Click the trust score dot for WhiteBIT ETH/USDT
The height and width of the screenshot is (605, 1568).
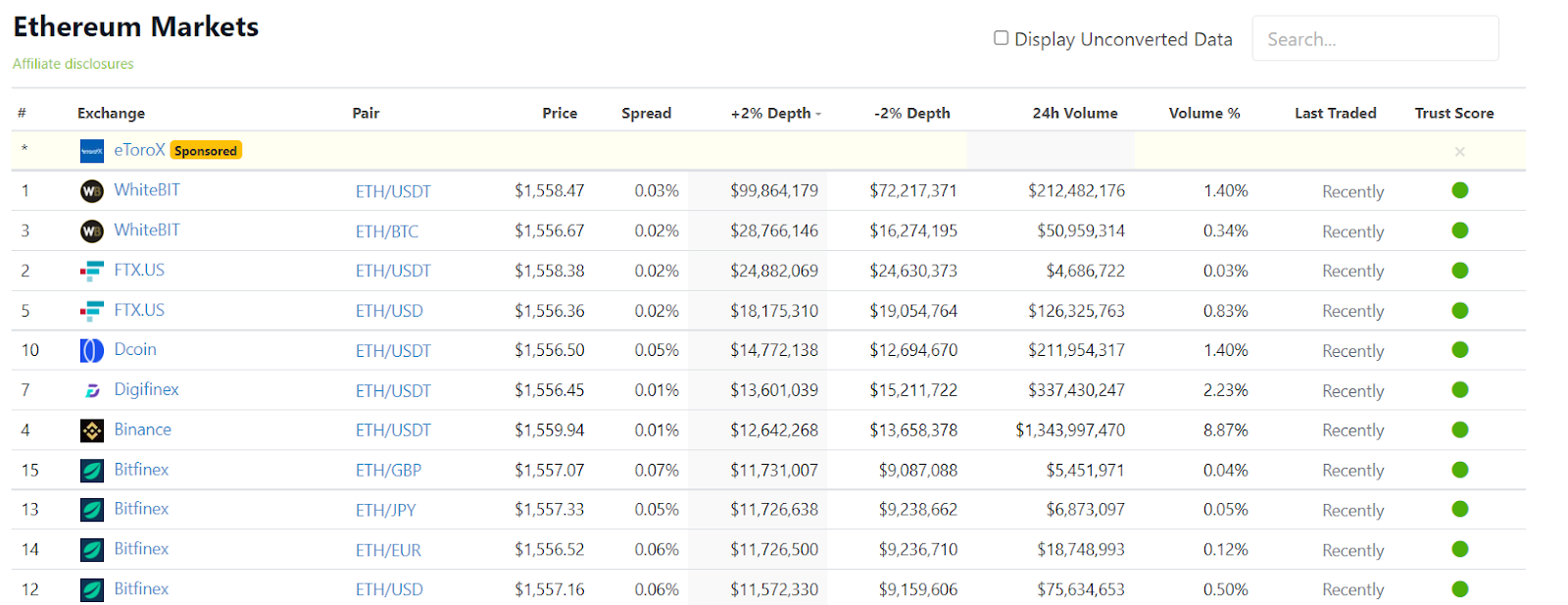(x=1460, y=190)
